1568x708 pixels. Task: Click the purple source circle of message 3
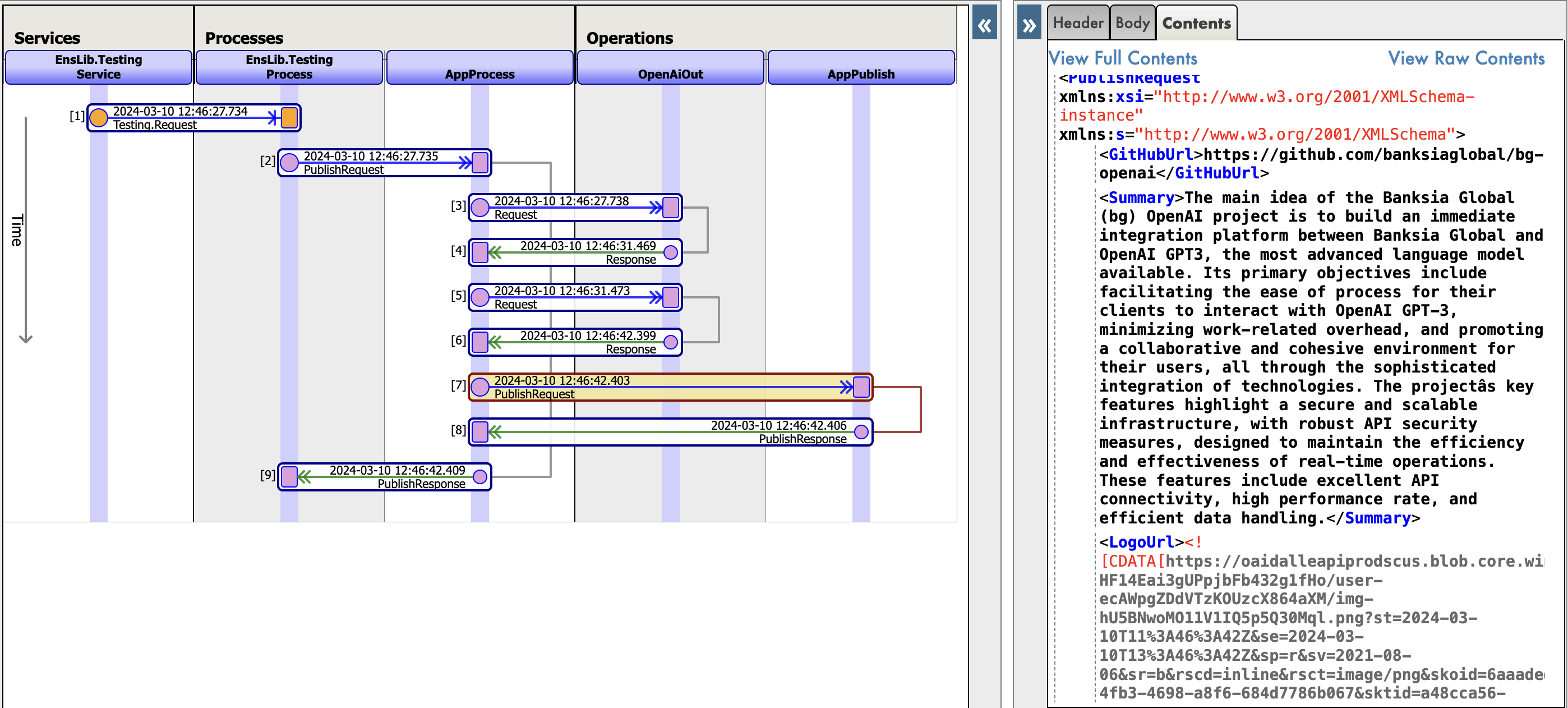click(x=479, y=208)
